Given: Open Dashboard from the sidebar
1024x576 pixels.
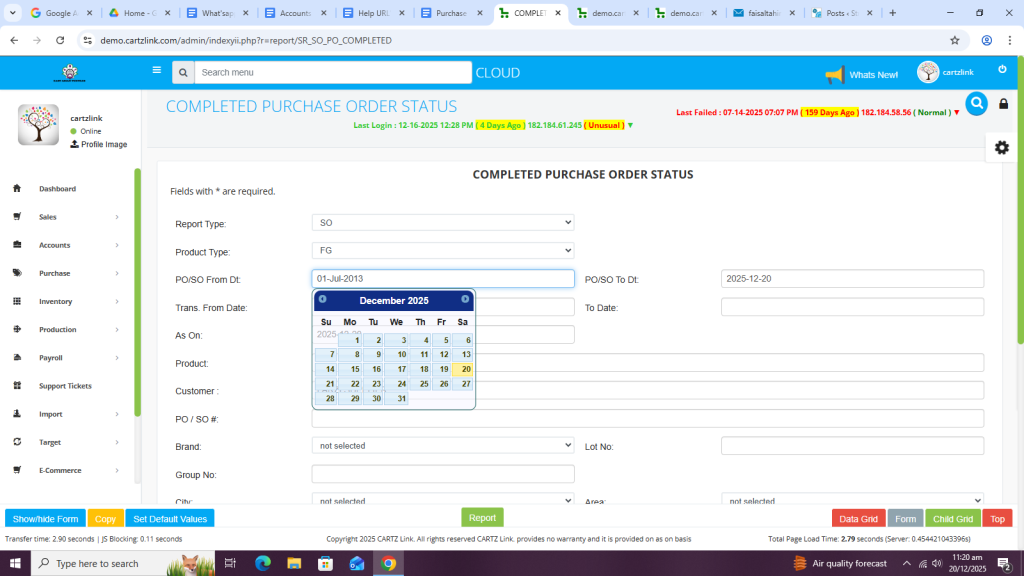Looking at the screenshot, I should [x=57, y=189].
